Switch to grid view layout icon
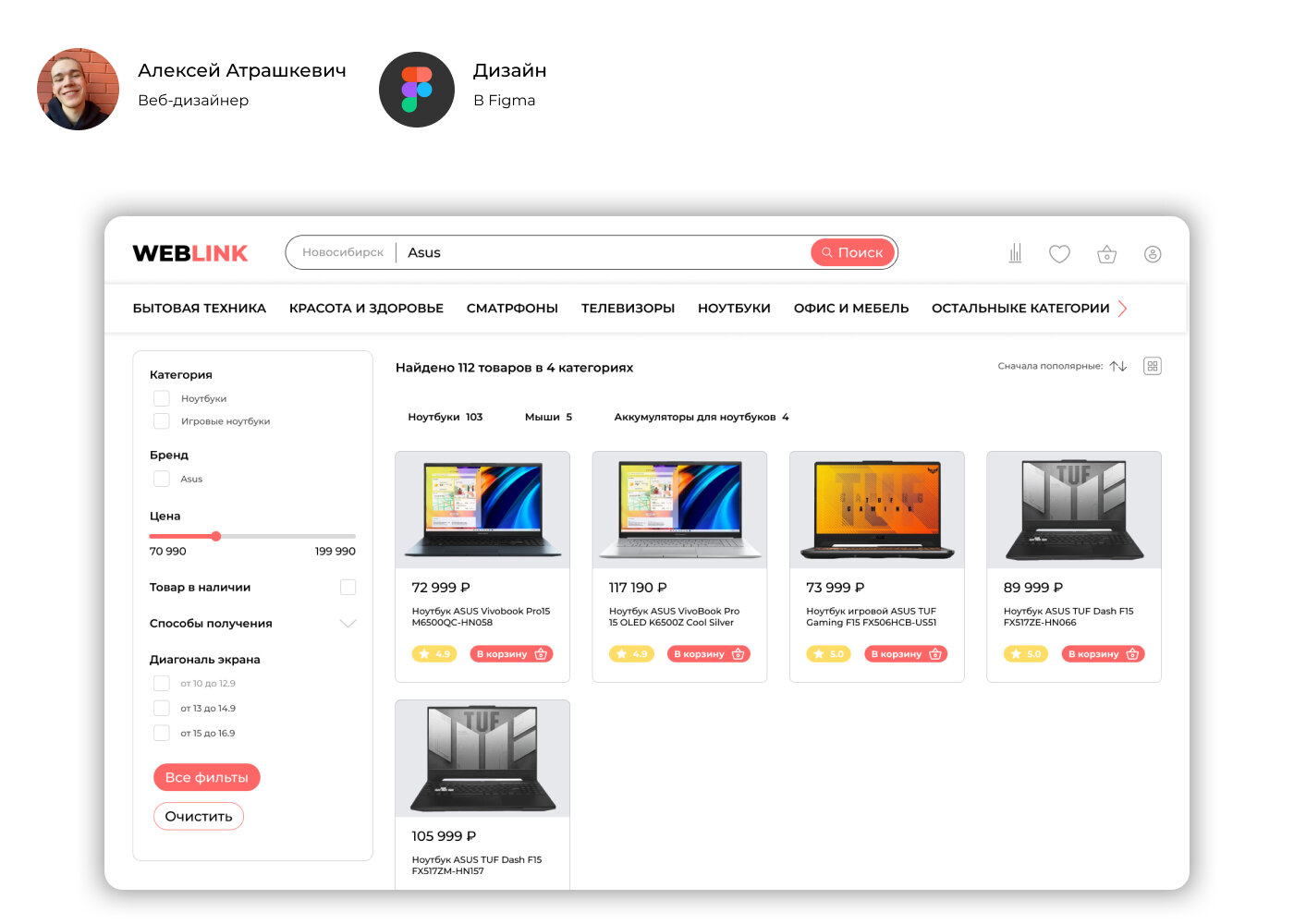 coord(1153,366)
